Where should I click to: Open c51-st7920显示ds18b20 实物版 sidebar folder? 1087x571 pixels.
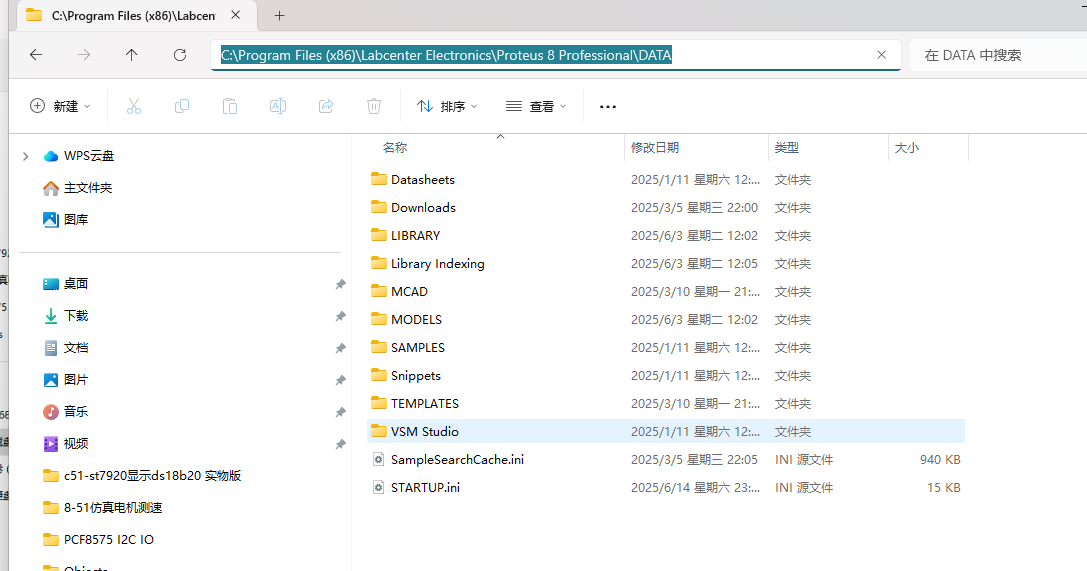tap(152, 475)
